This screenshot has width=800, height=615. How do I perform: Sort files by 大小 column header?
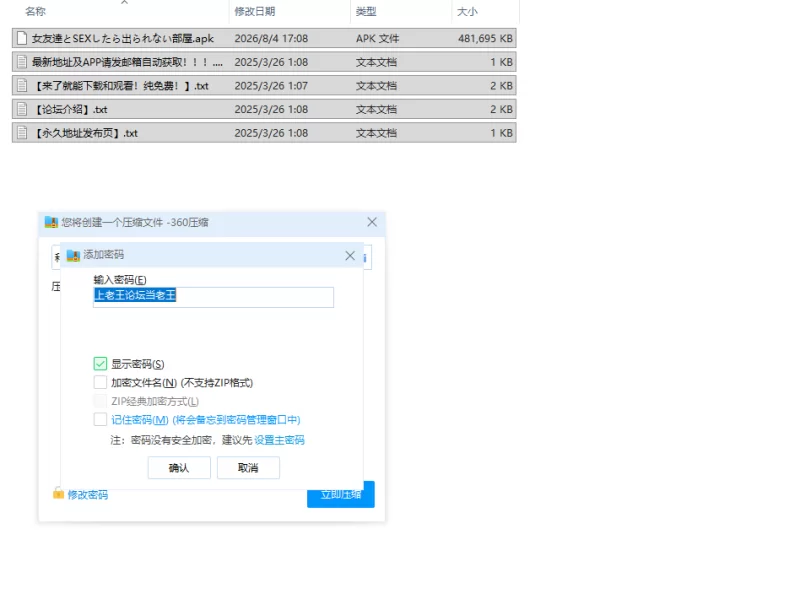click(467, 11)
